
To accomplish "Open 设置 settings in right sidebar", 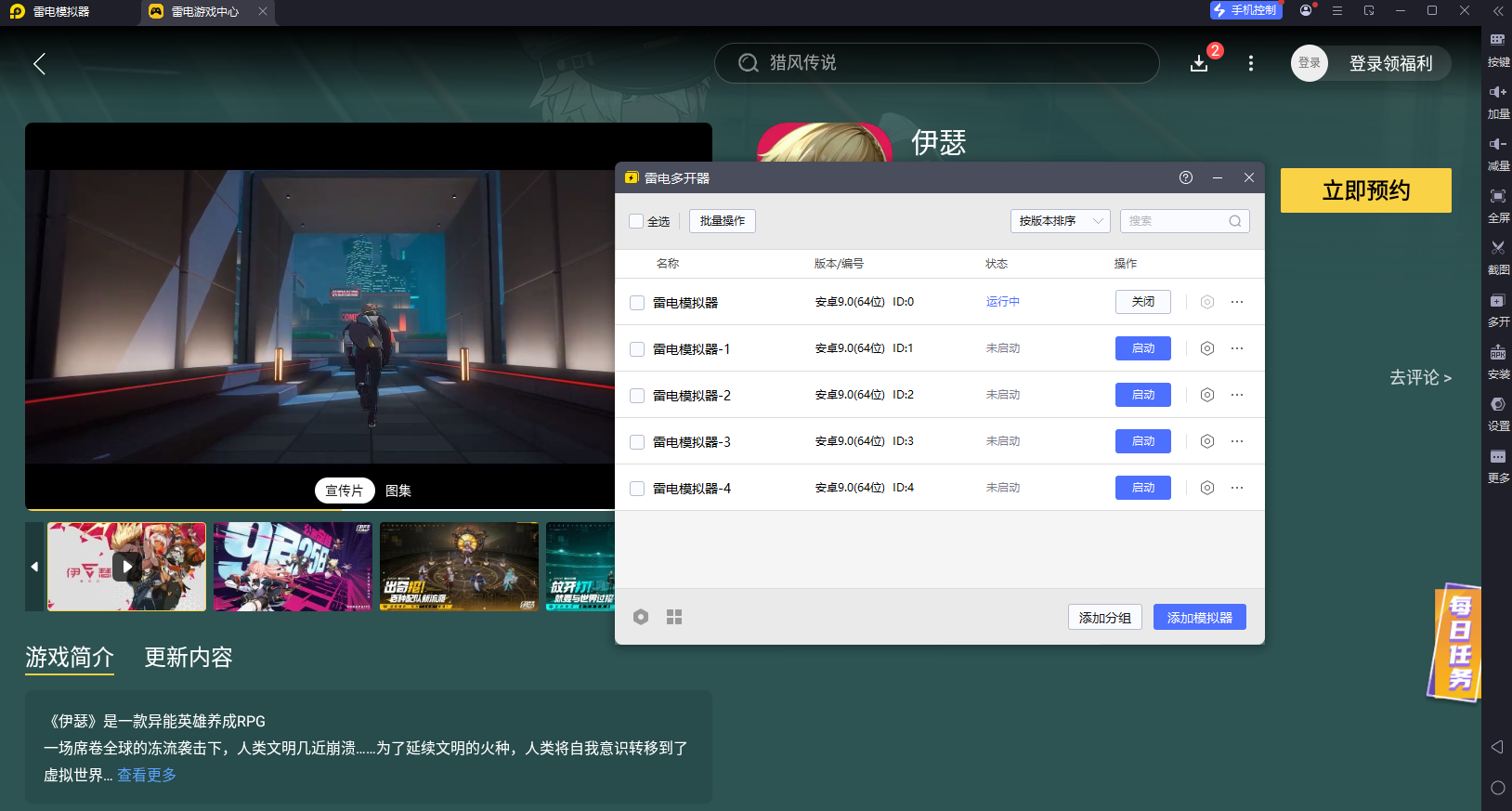I will (1497, 414).
